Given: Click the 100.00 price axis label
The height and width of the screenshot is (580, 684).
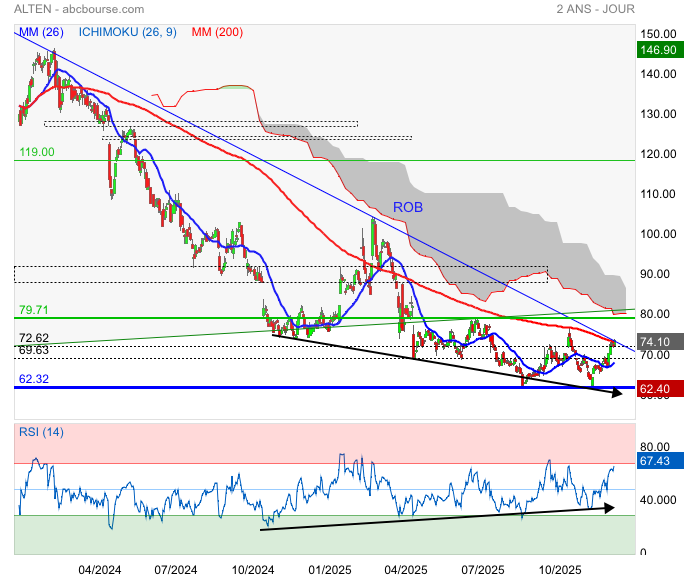Looking at the screenshot, I should tap(658, 234).
